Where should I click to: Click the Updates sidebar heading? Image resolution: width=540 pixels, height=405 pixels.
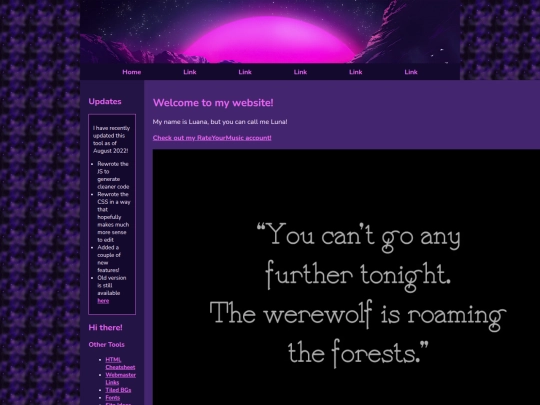(x=105, y=102)
